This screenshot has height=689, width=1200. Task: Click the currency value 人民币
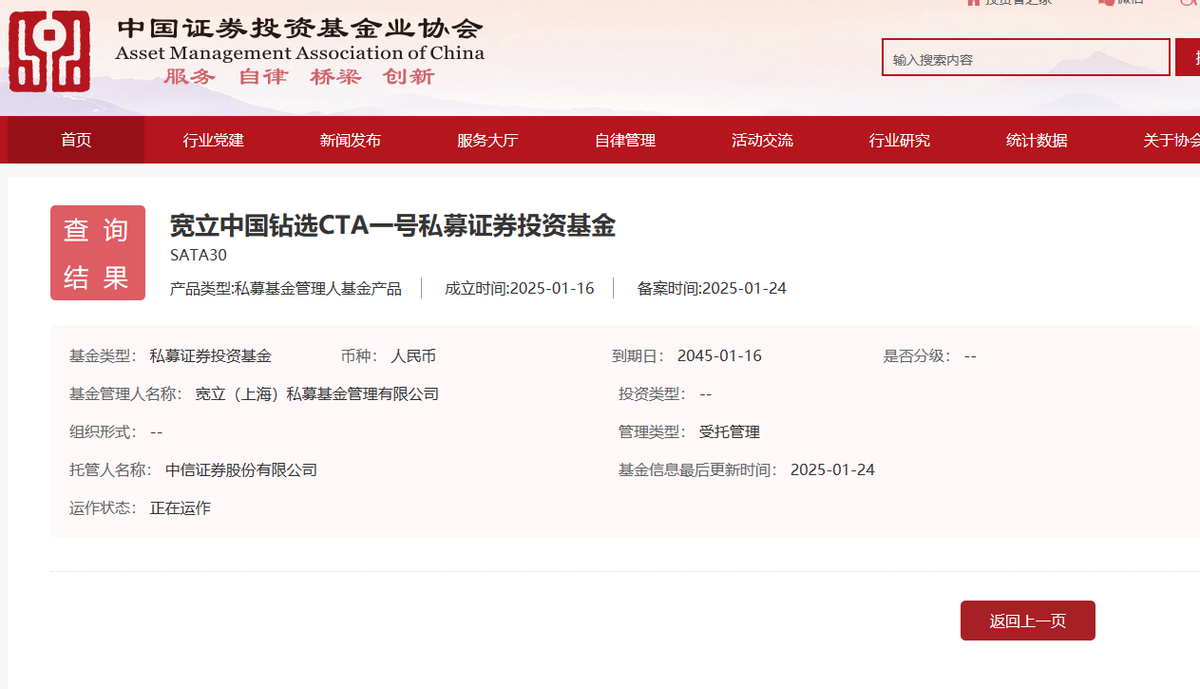(413, 356)
